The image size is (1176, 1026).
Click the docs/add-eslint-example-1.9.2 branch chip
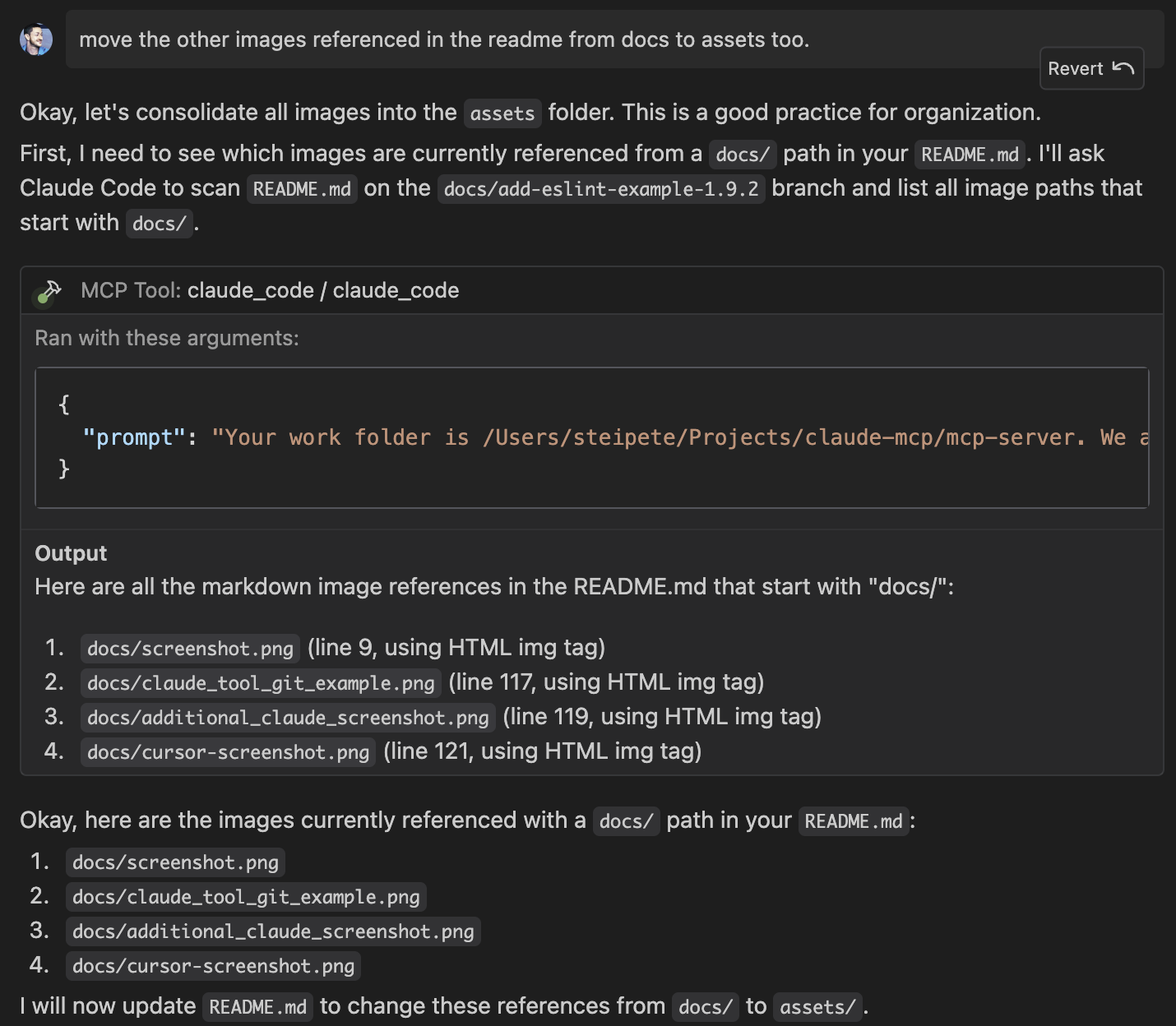pos(601,189)
